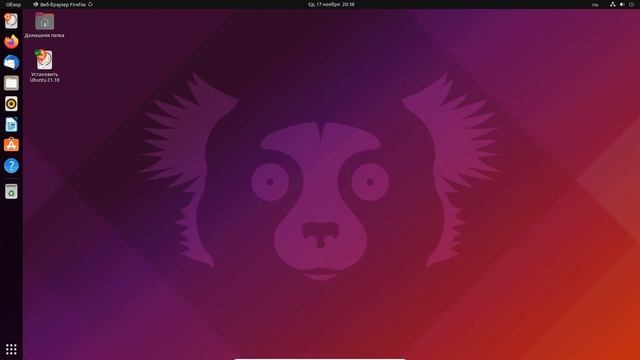Open Thunderbird mail from the dock
640x360 pixels.
point(11,62)
